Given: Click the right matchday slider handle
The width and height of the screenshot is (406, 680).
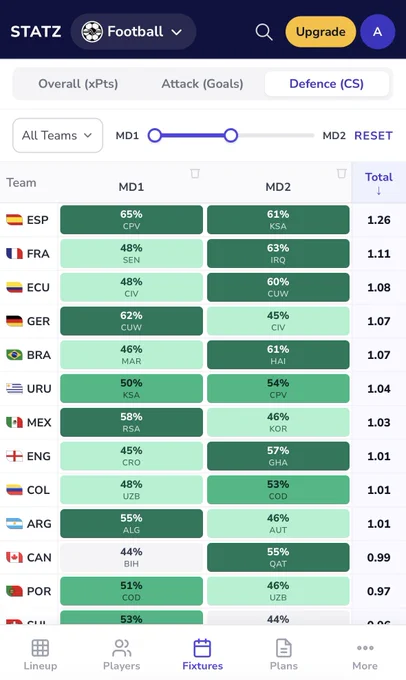Looking at the screenshot, I should pyautogui.click(x=231, y=135).
